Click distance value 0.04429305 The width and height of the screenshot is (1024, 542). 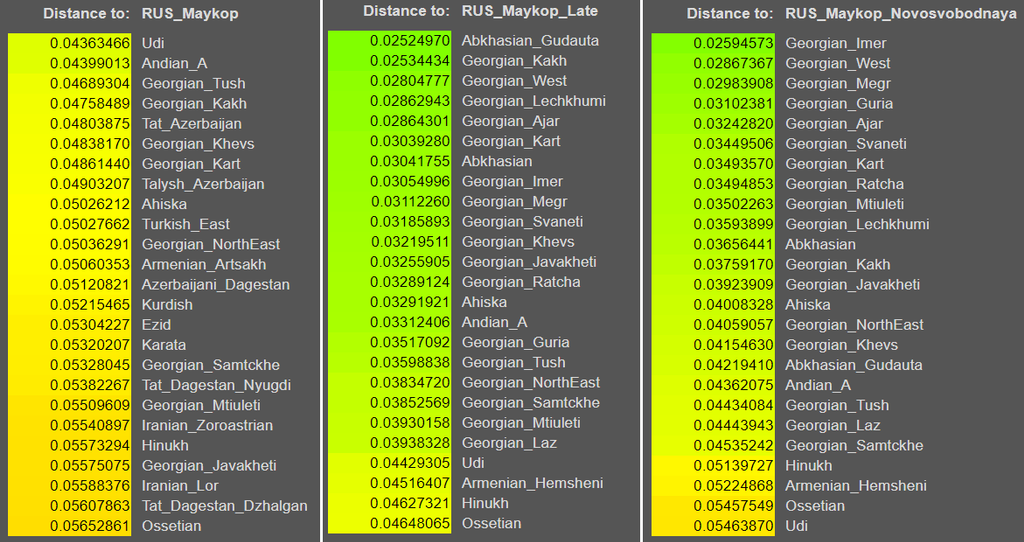point(409,463)
